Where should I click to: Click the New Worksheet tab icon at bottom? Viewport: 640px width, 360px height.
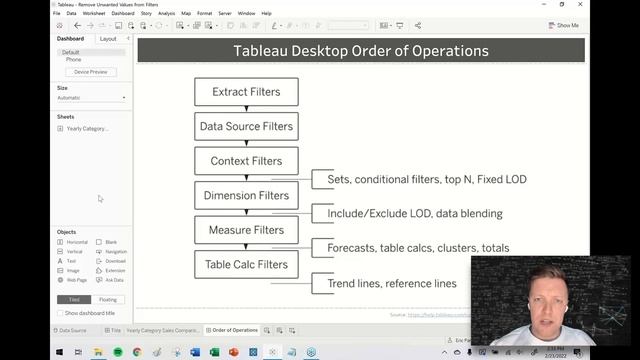click(267, 330)
